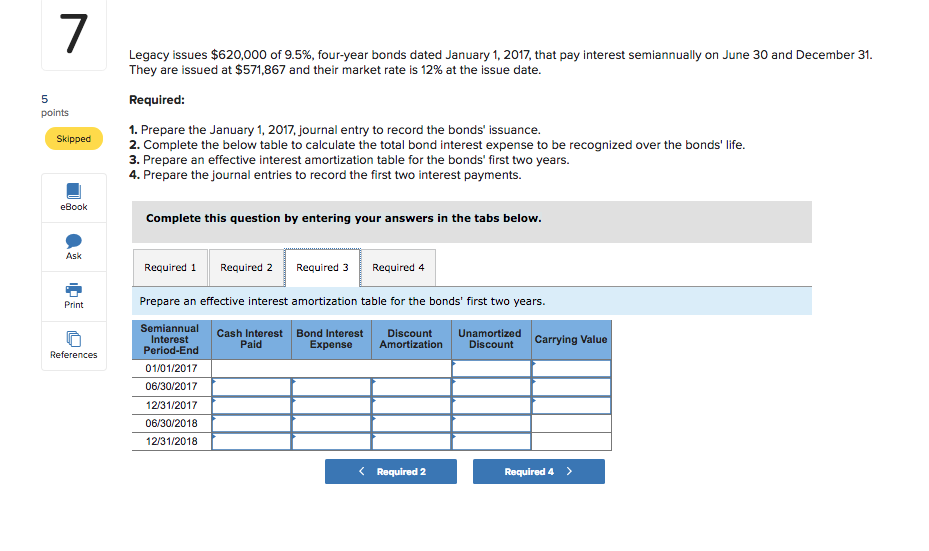Go back using the Required 2 button

coord(390,472)
